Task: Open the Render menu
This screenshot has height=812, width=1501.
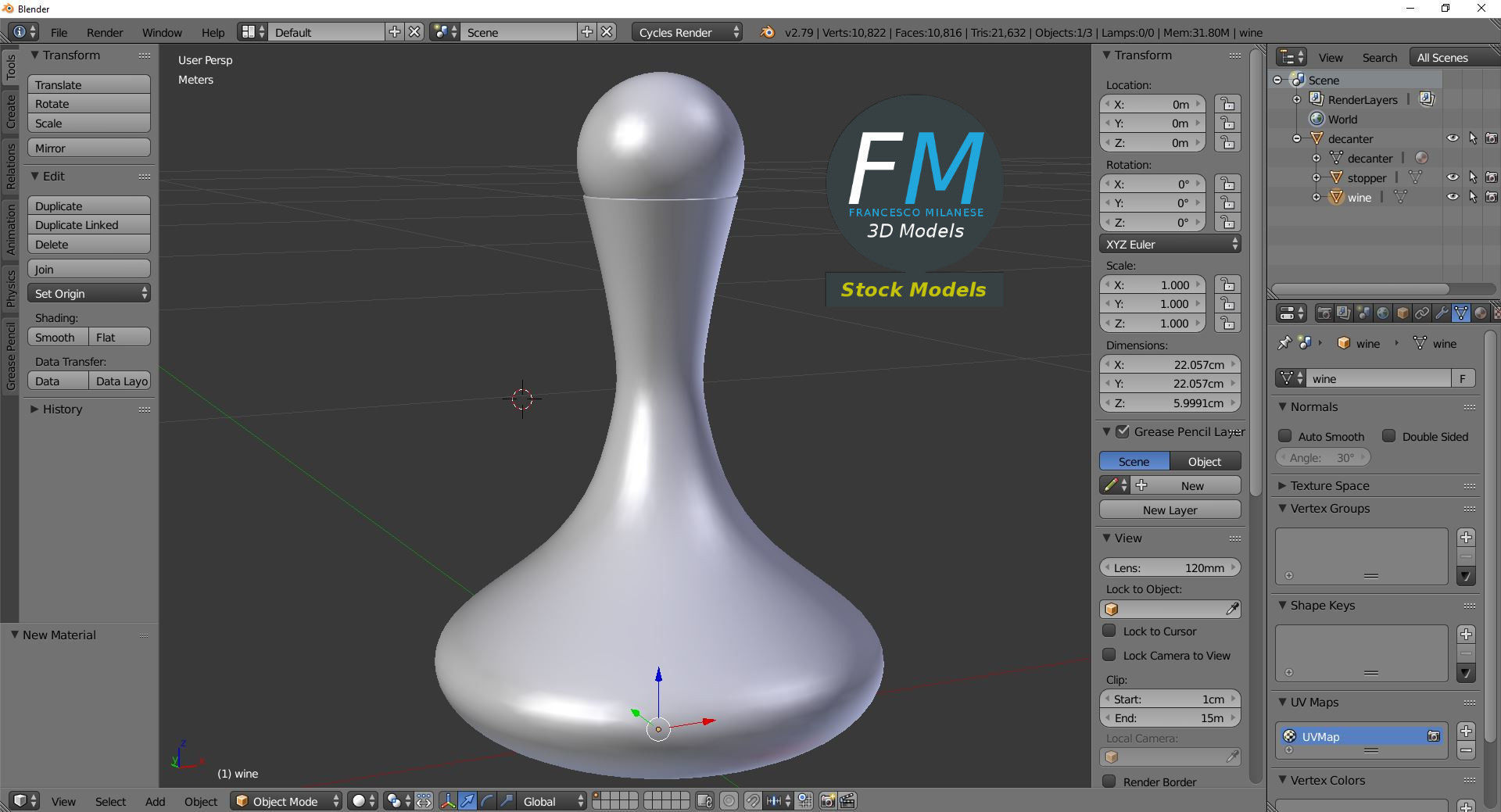Action: tap(105, 32)
